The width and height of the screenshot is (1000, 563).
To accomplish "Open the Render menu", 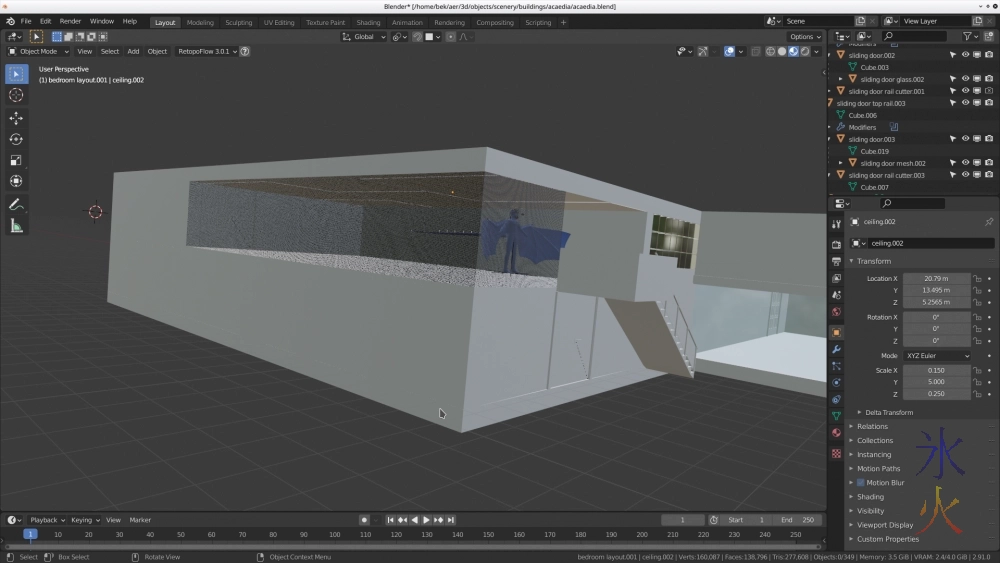I will pos(70,21).
